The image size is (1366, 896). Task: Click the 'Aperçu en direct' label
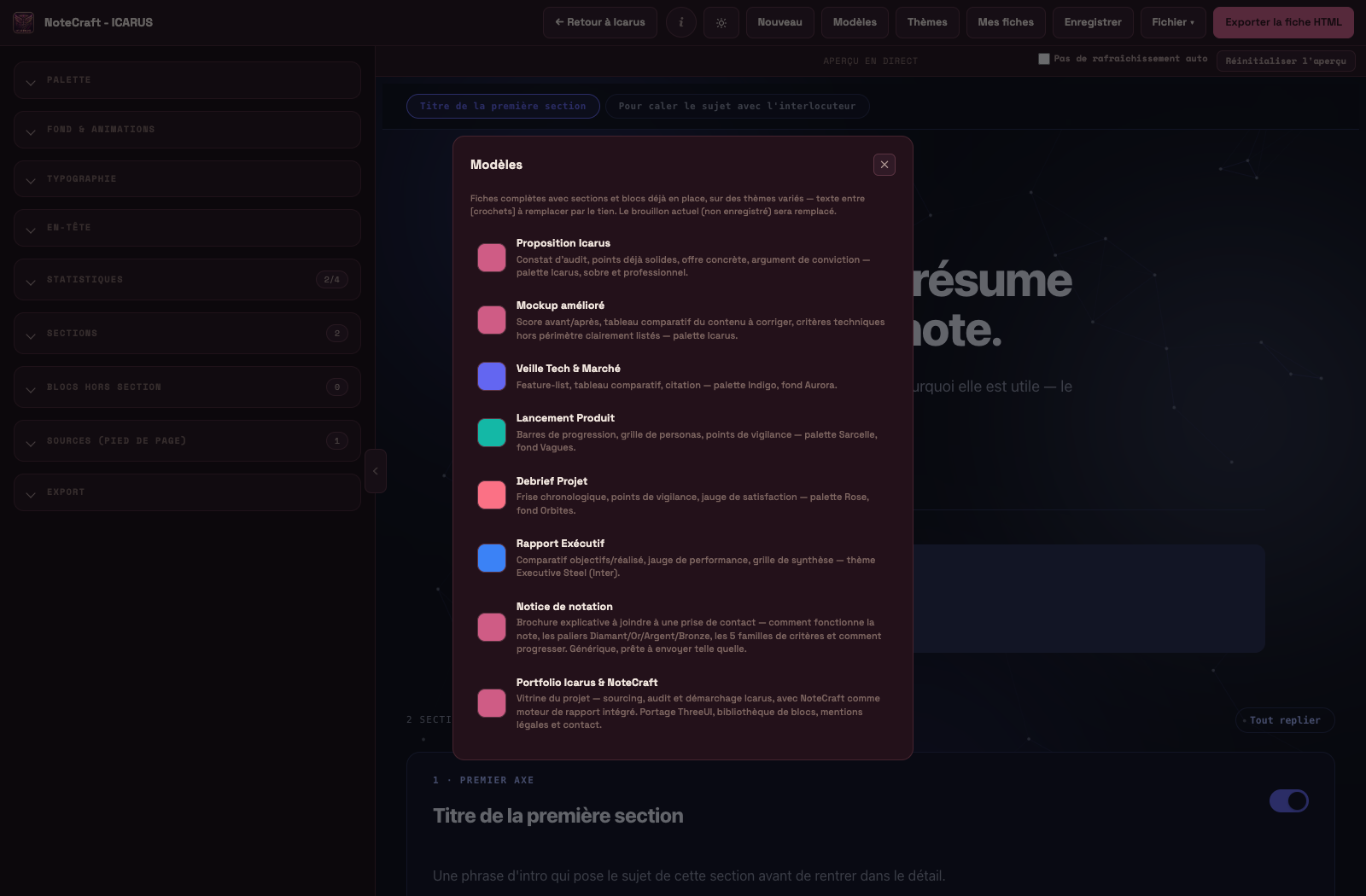[870, 61]
